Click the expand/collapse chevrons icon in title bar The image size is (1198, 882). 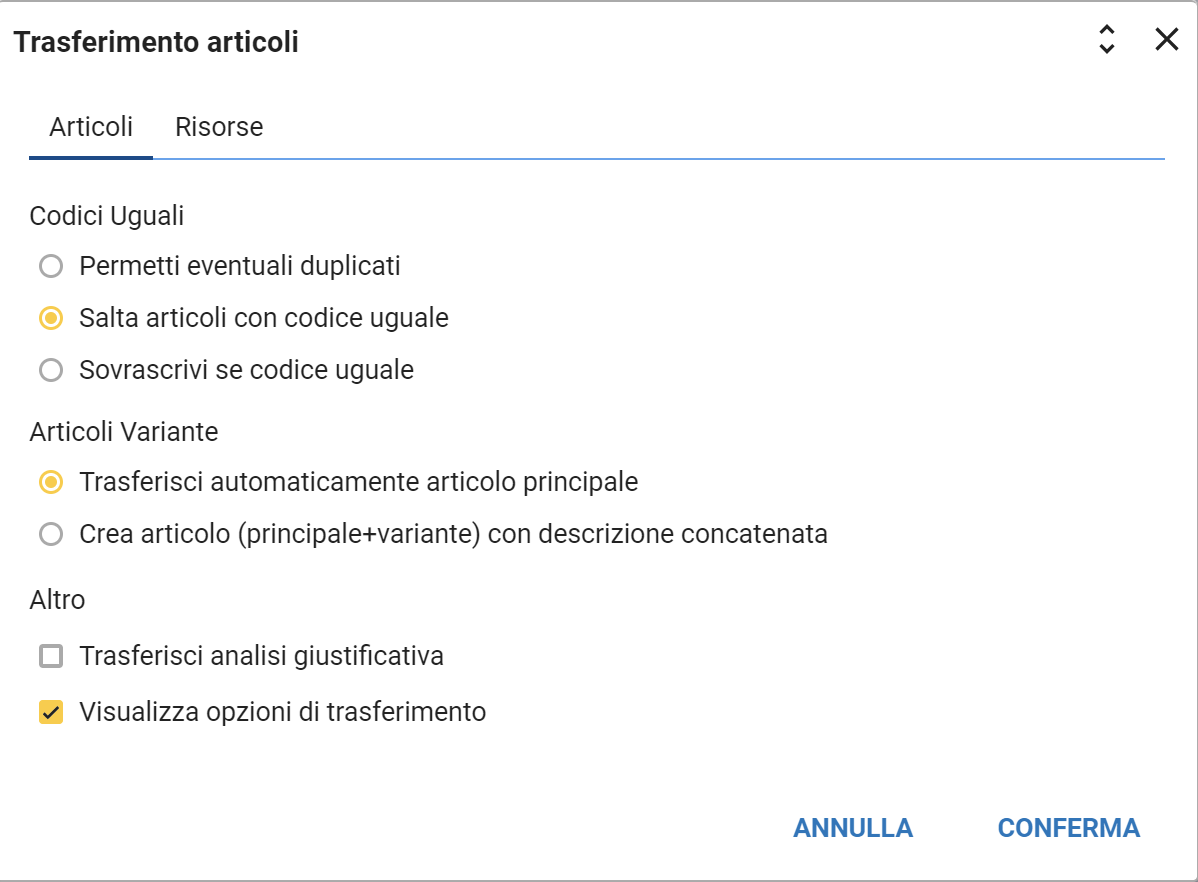pyautogui.click(x=1106, y=40)
